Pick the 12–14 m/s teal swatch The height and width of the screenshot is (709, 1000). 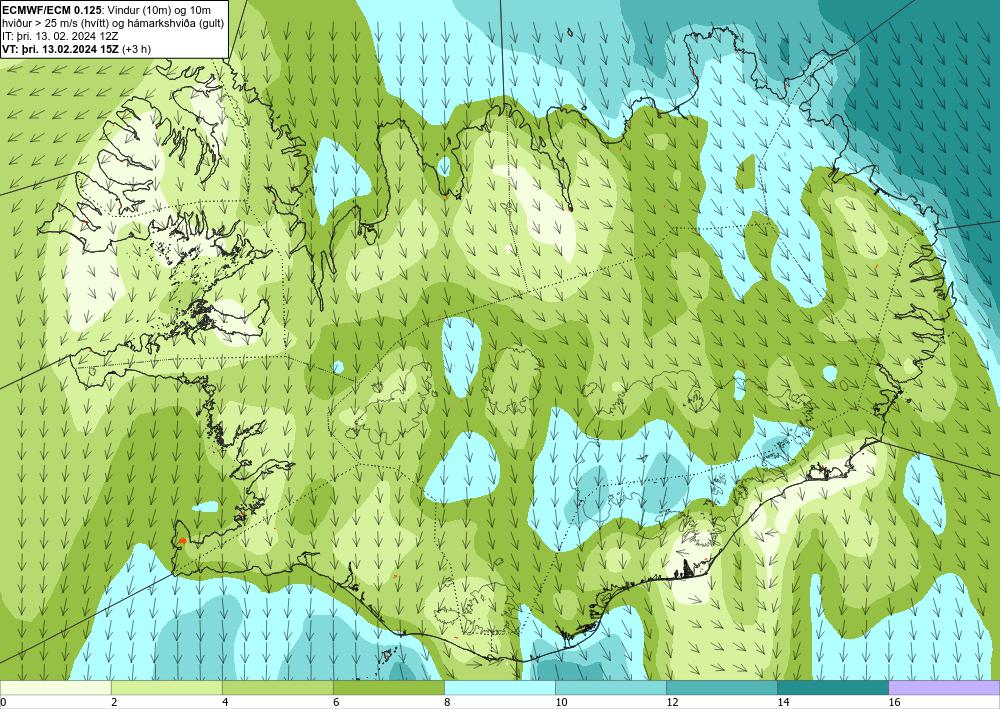point(721,687)
